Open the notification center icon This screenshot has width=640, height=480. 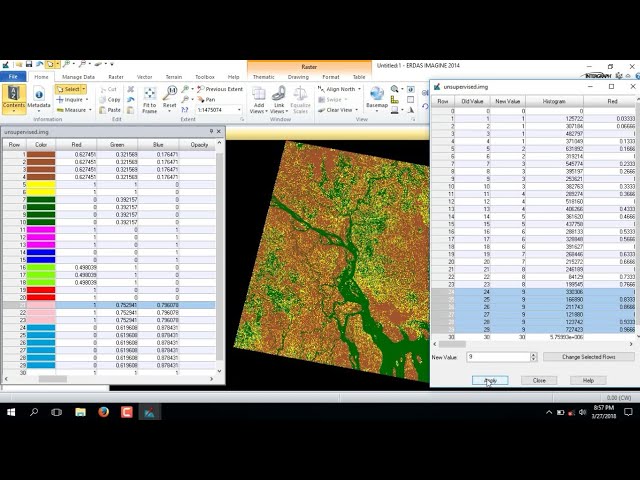pos(628,412)
